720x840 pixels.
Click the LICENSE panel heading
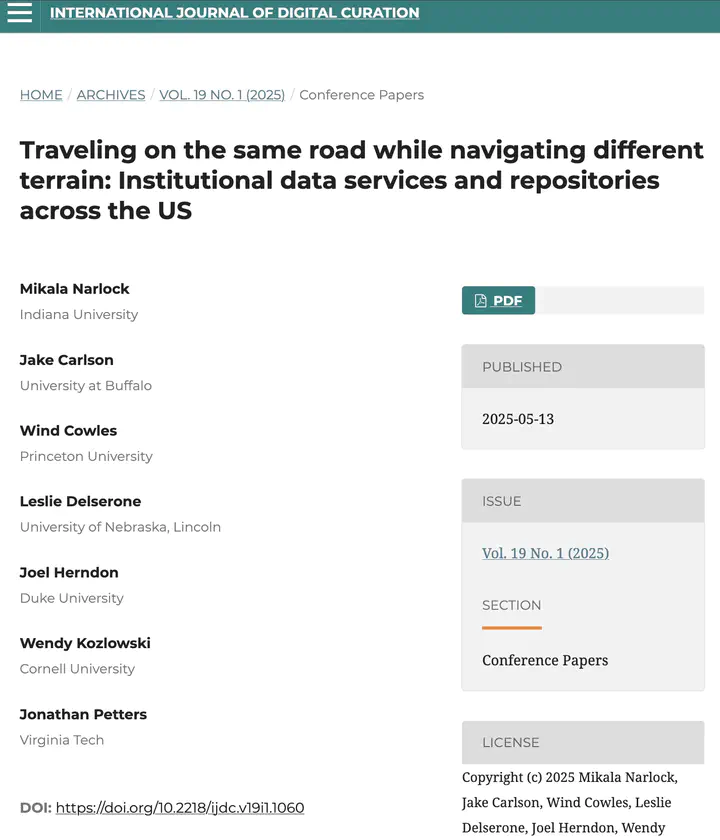(511, 743)
